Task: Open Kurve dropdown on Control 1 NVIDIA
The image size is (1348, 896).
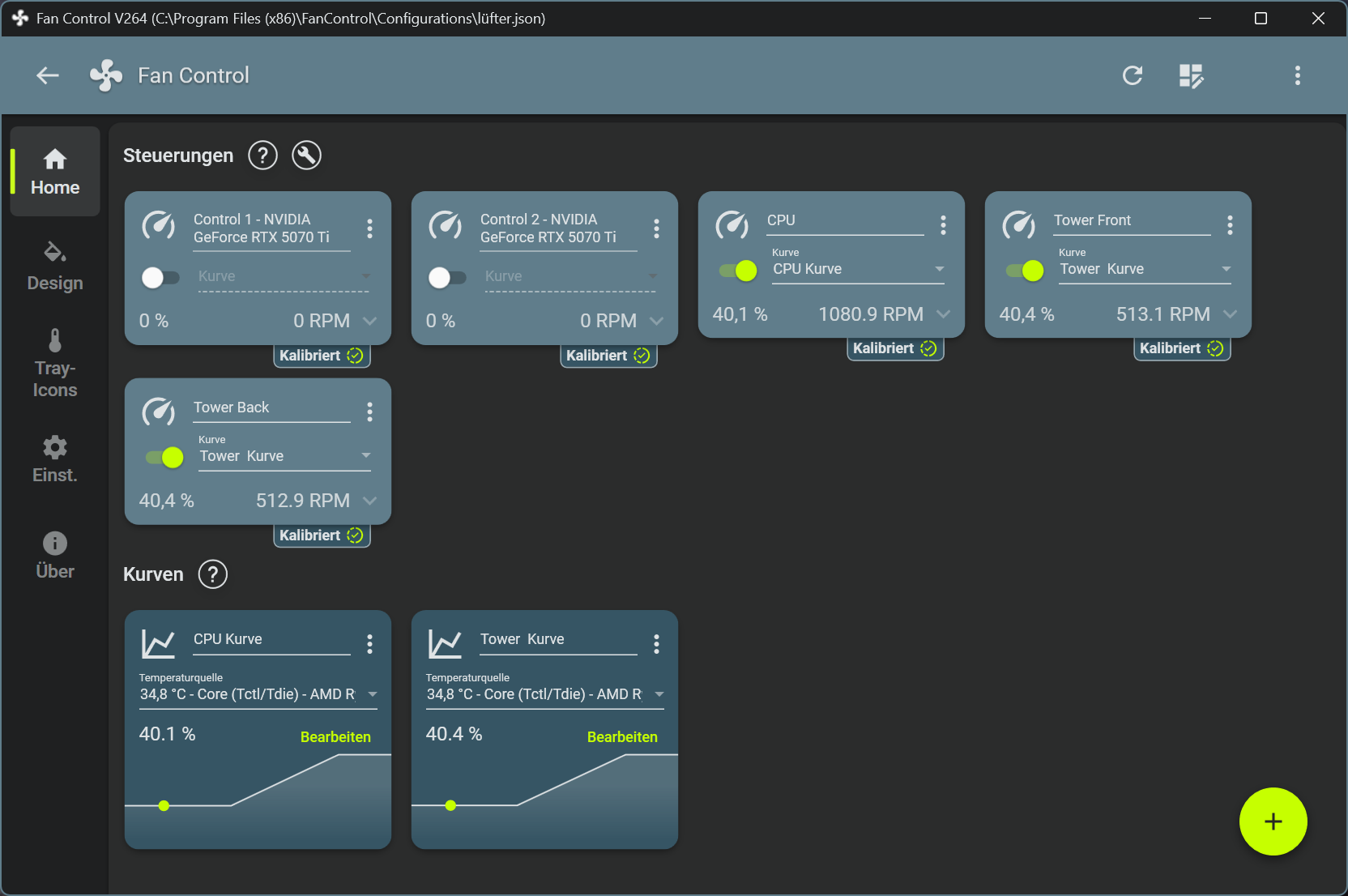Action: coord(284,277)
